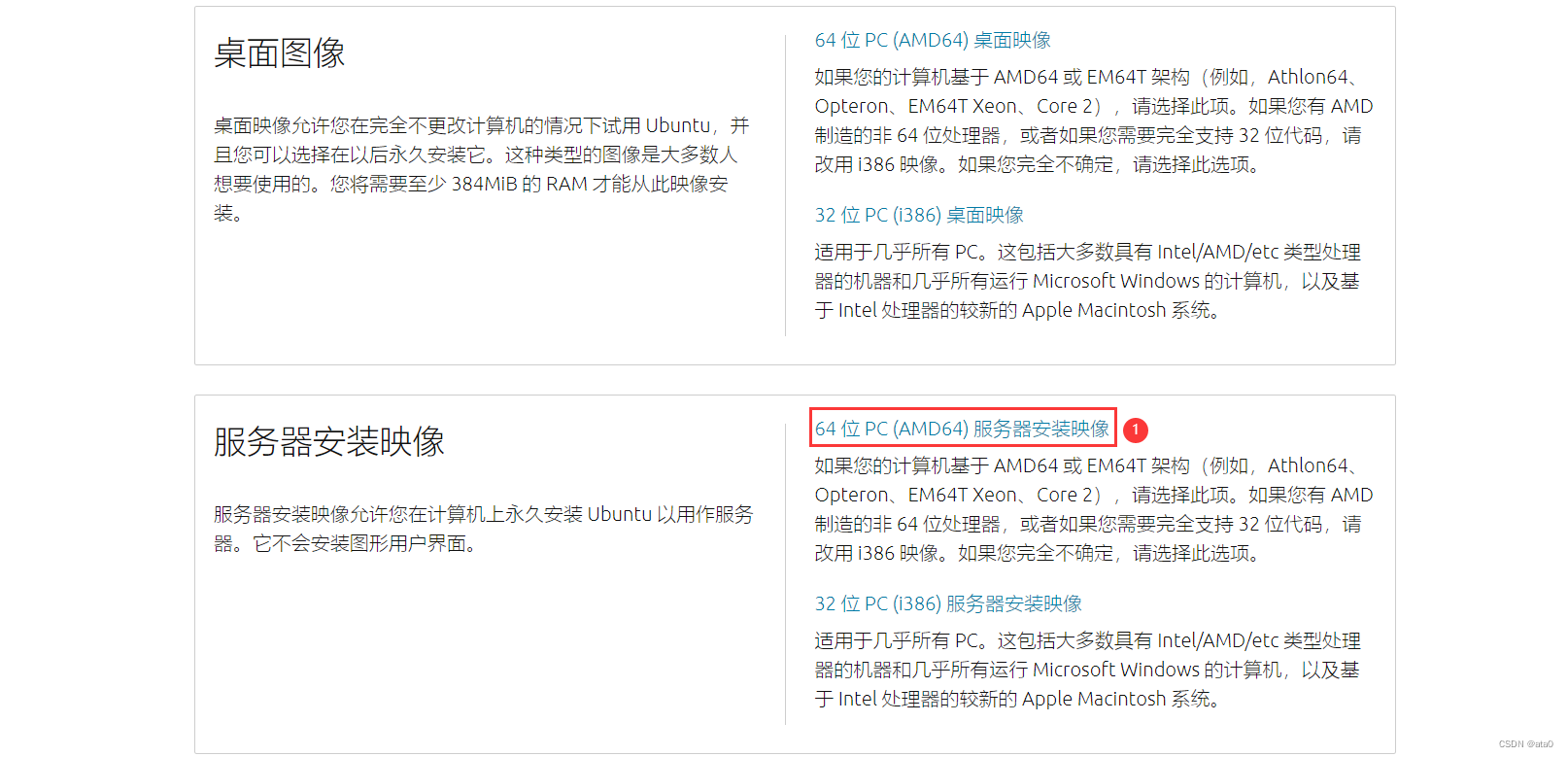Click "Opteron" text in the server card description
Screen dimensions: 1568x757
(x=851, y=495)
